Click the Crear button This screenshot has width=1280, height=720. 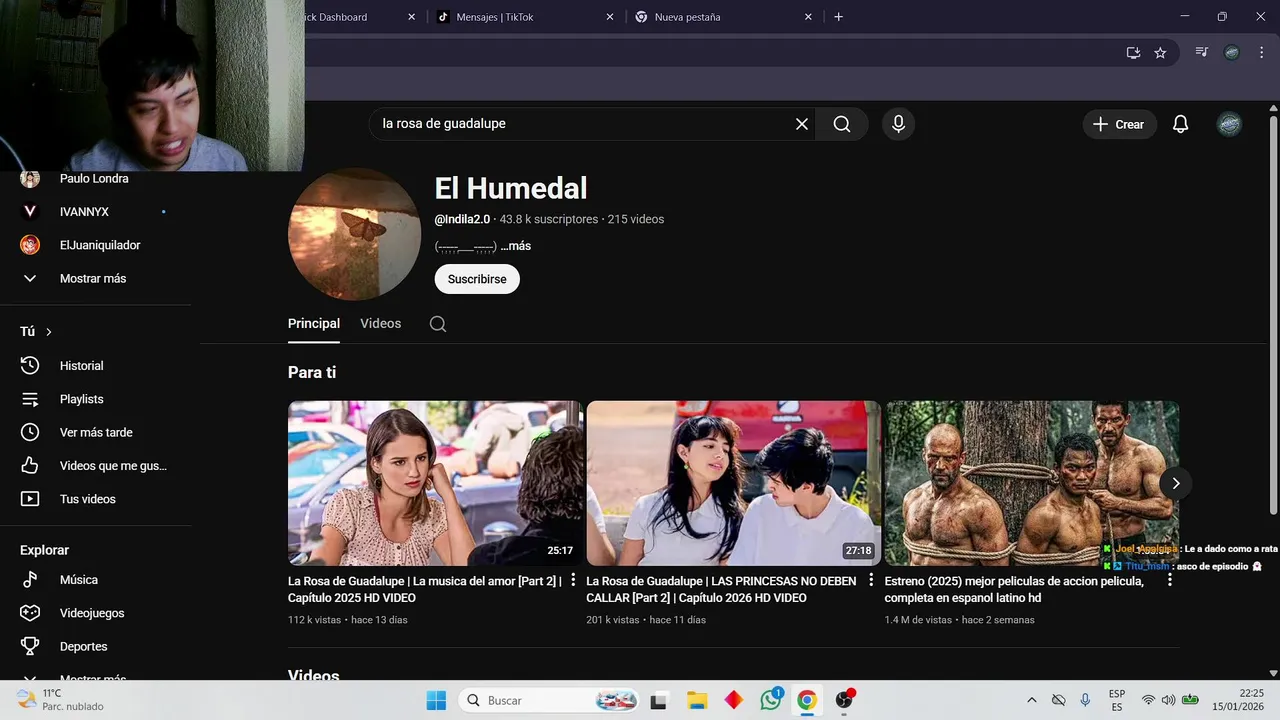(1119, 124)
